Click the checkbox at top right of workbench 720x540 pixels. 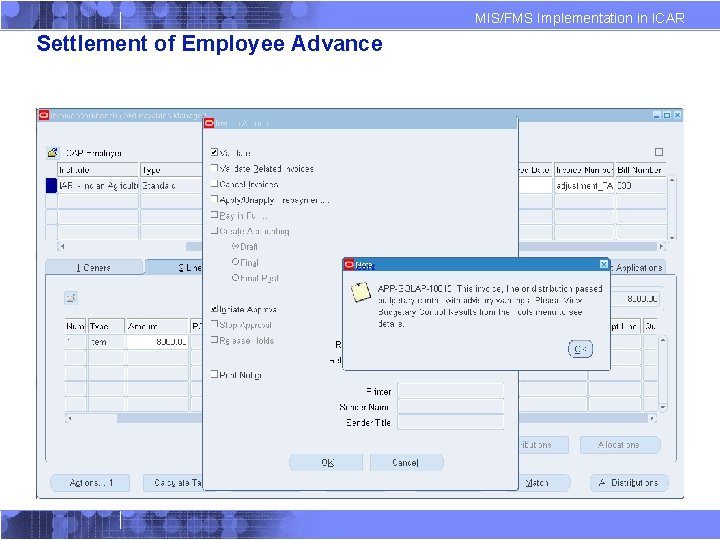point(659,152)
